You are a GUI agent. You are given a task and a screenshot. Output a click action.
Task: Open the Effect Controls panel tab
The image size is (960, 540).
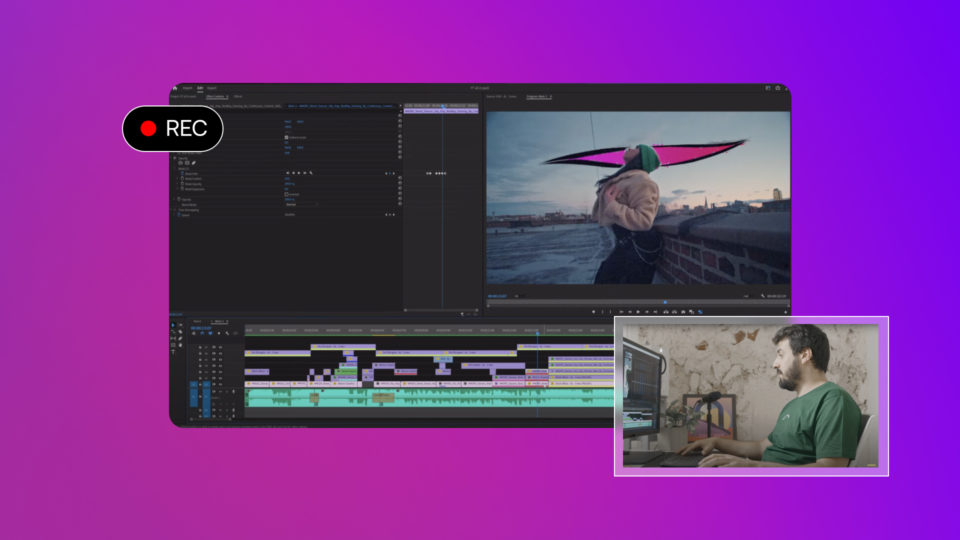tap(217, 97)
